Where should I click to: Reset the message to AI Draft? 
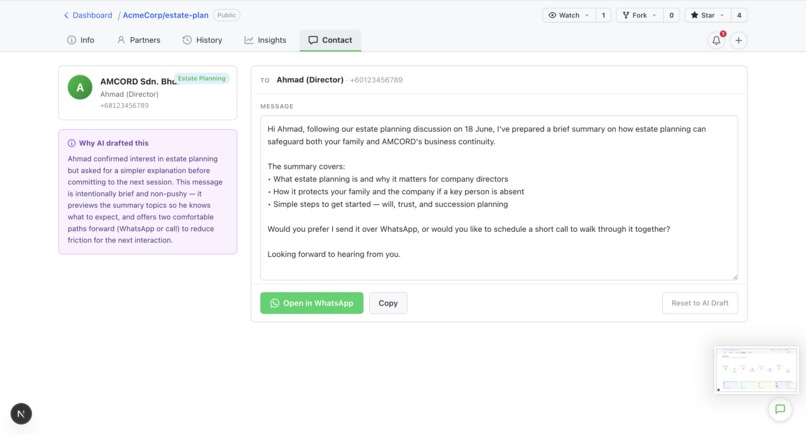click(700, 303)
